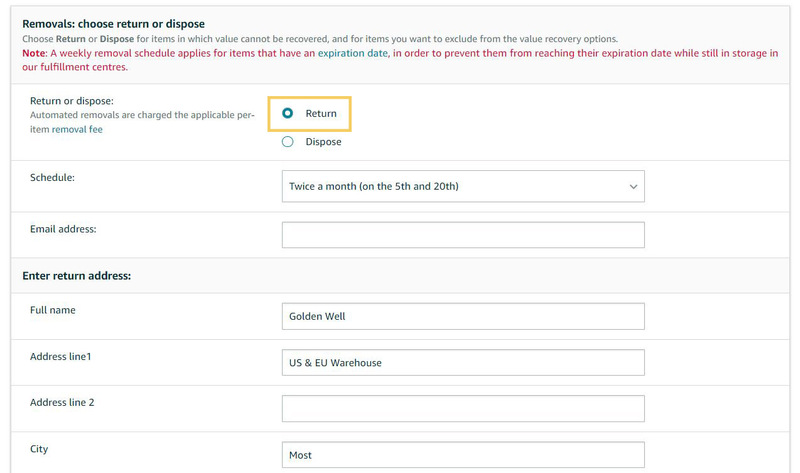This screenshot has width=800, height=473.
Task: Click the chevron arrow in Schedule combo box
Action: click(x=633, y=187)
